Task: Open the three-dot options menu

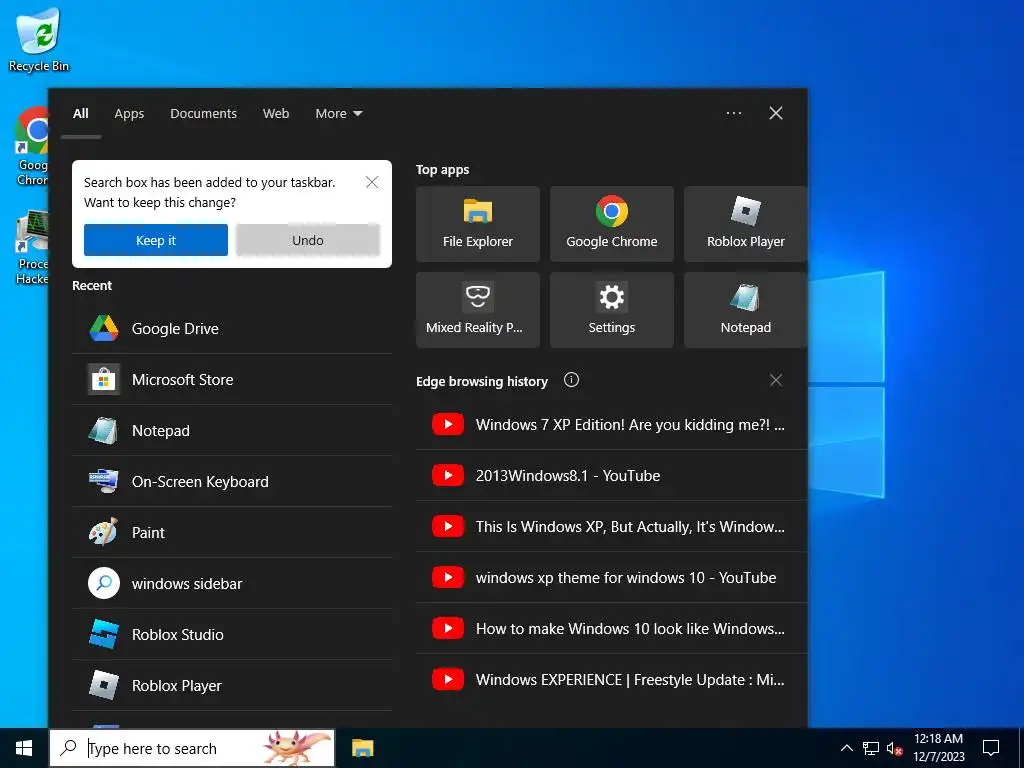Action: click(733, 113)
